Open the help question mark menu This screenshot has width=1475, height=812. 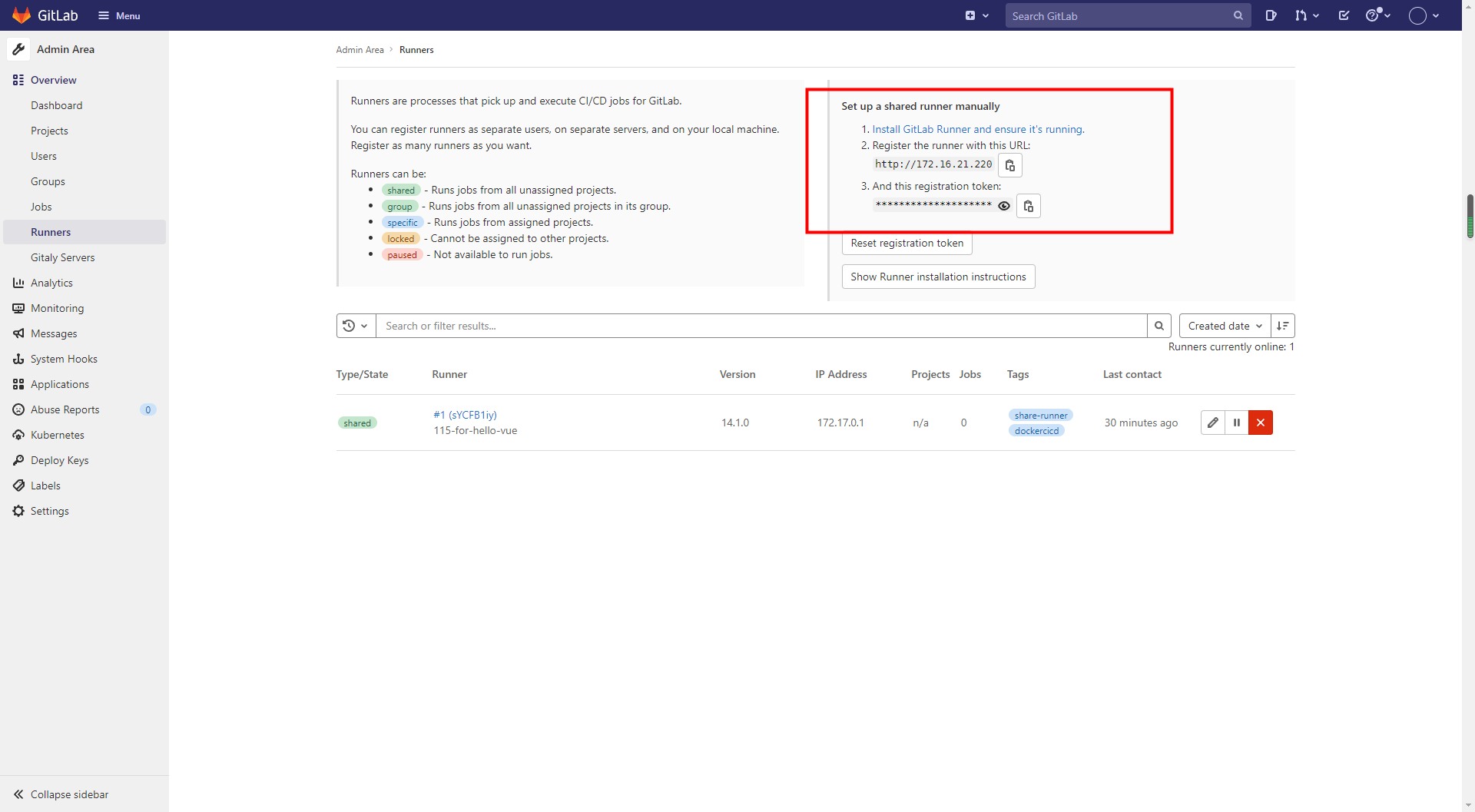(1377, 15)
